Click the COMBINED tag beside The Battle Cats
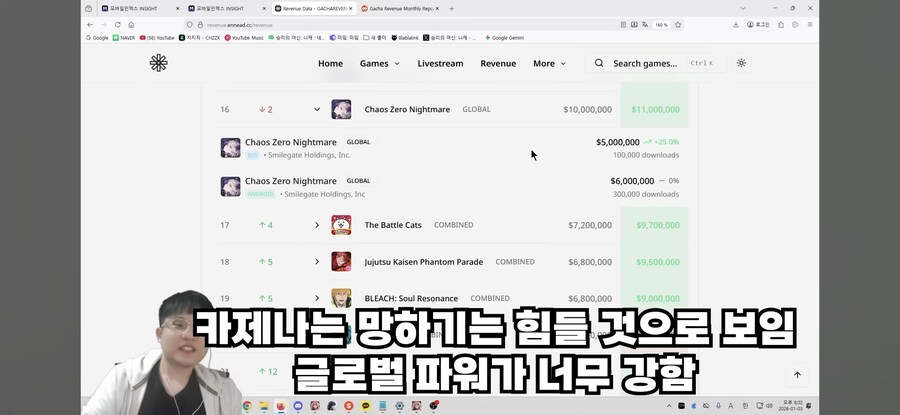This screenshot has height=415, width=900. 453,225
